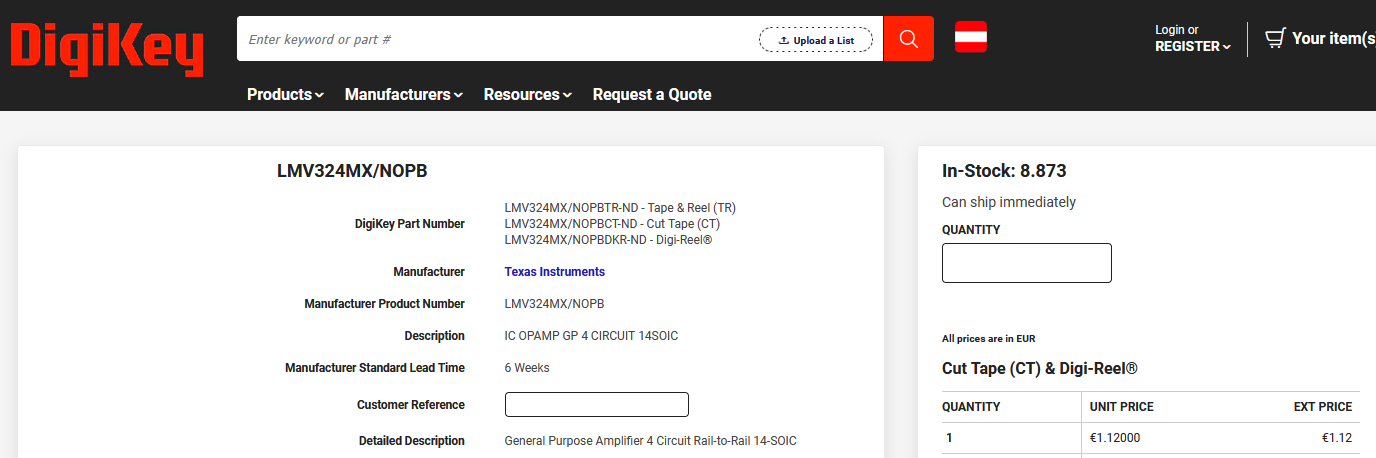1376x458 pixels.
Task: Click the Quantity input box
Action: click(1027, 263)
